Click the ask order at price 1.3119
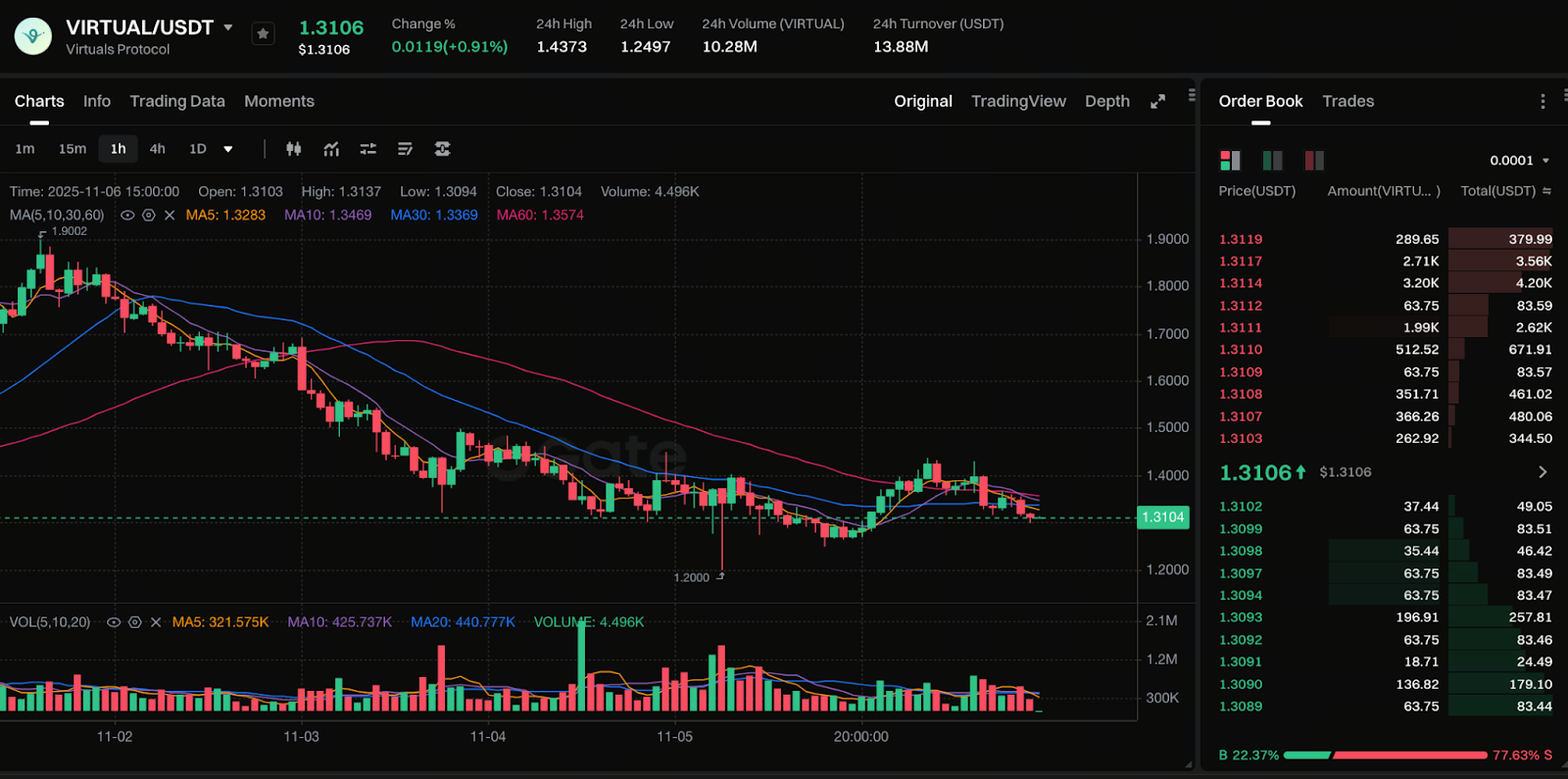Viewport: 1568px width, 779px height. click(x=1386, y=239)
